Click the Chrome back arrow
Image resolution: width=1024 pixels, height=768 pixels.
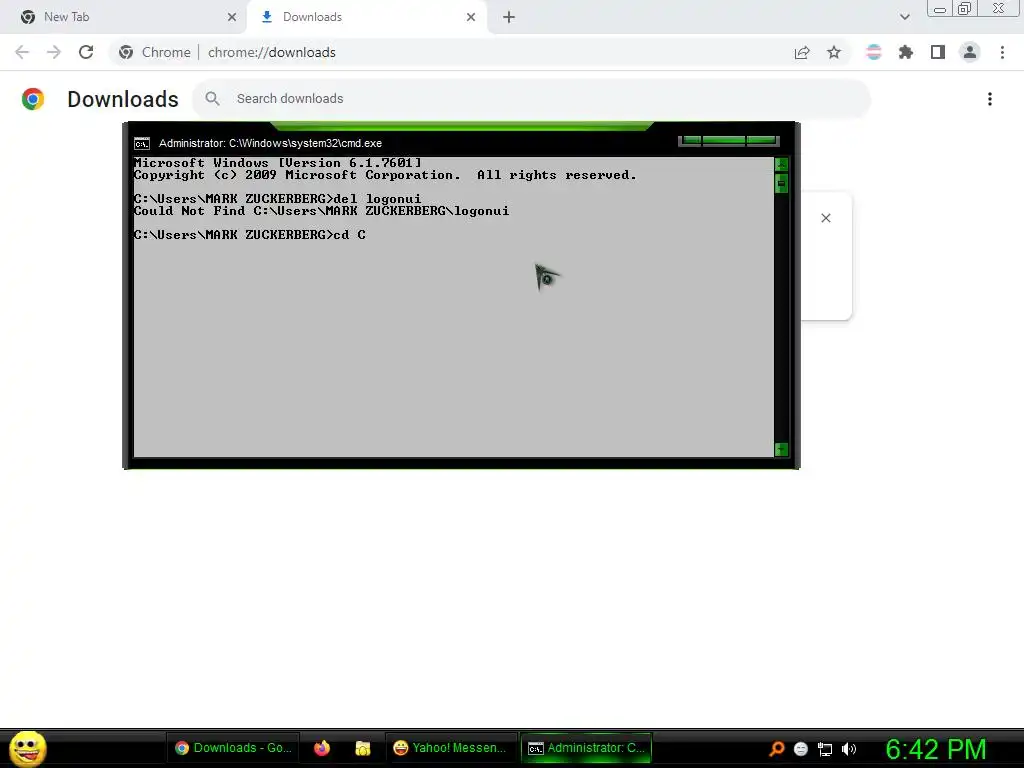(22, 52)
